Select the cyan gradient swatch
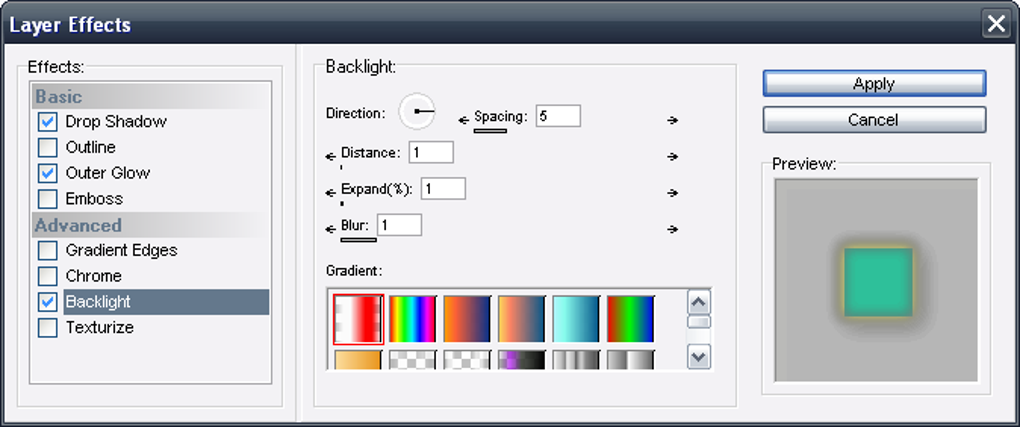This screenshot has width=1020, height=427. [576, 318]
